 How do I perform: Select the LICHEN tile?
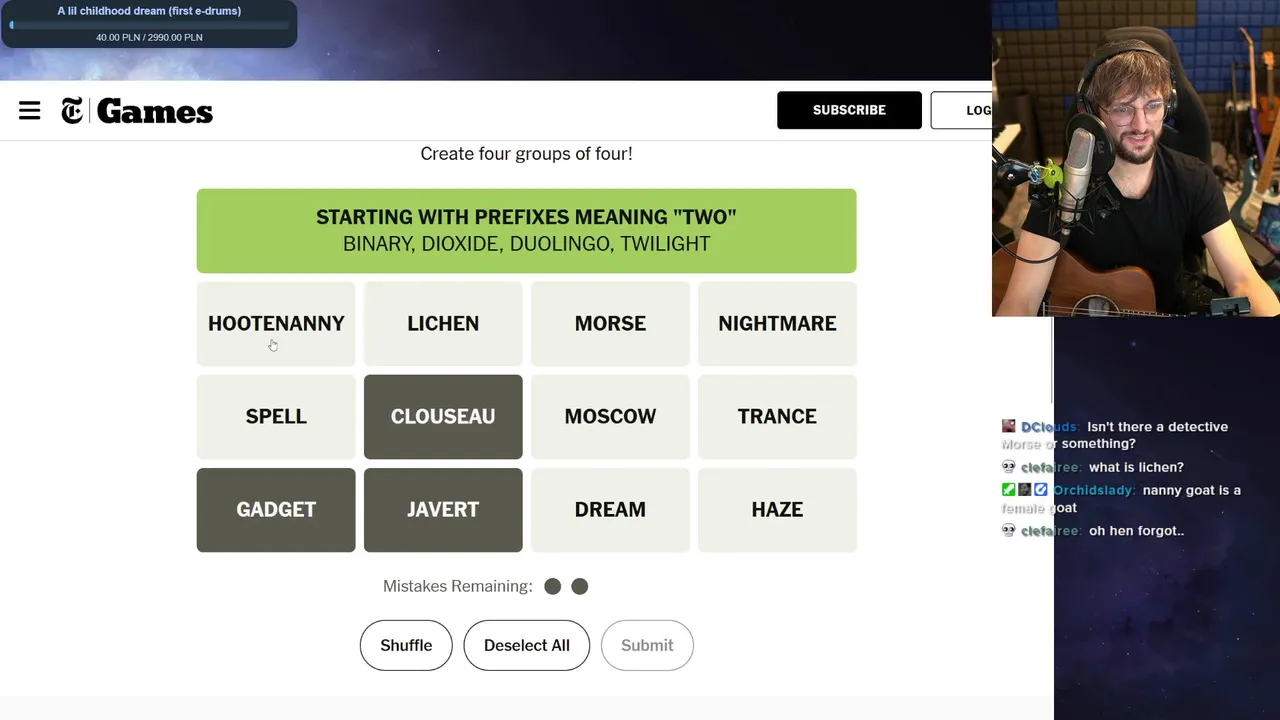click(x=443, y=324)
